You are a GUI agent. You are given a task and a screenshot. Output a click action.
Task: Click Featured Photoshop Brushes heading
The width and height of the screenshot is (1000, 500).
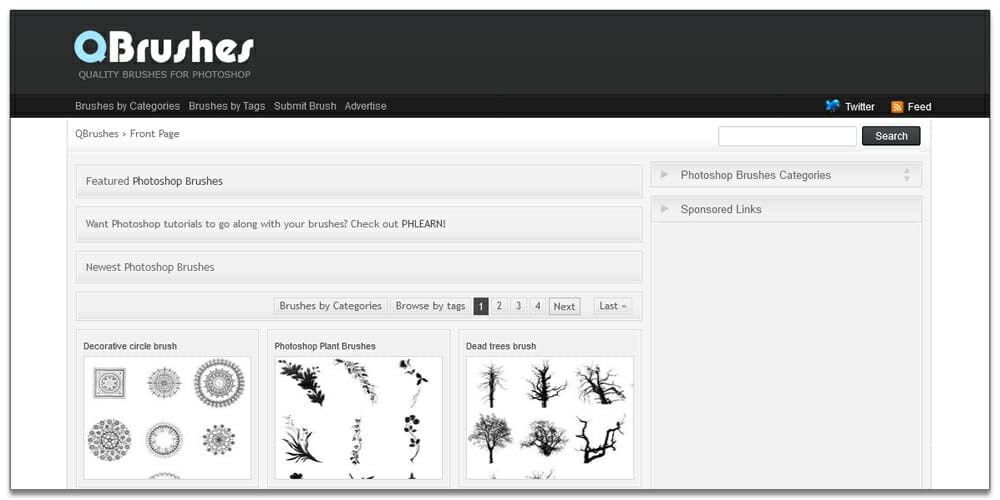[x=154, y=181]
